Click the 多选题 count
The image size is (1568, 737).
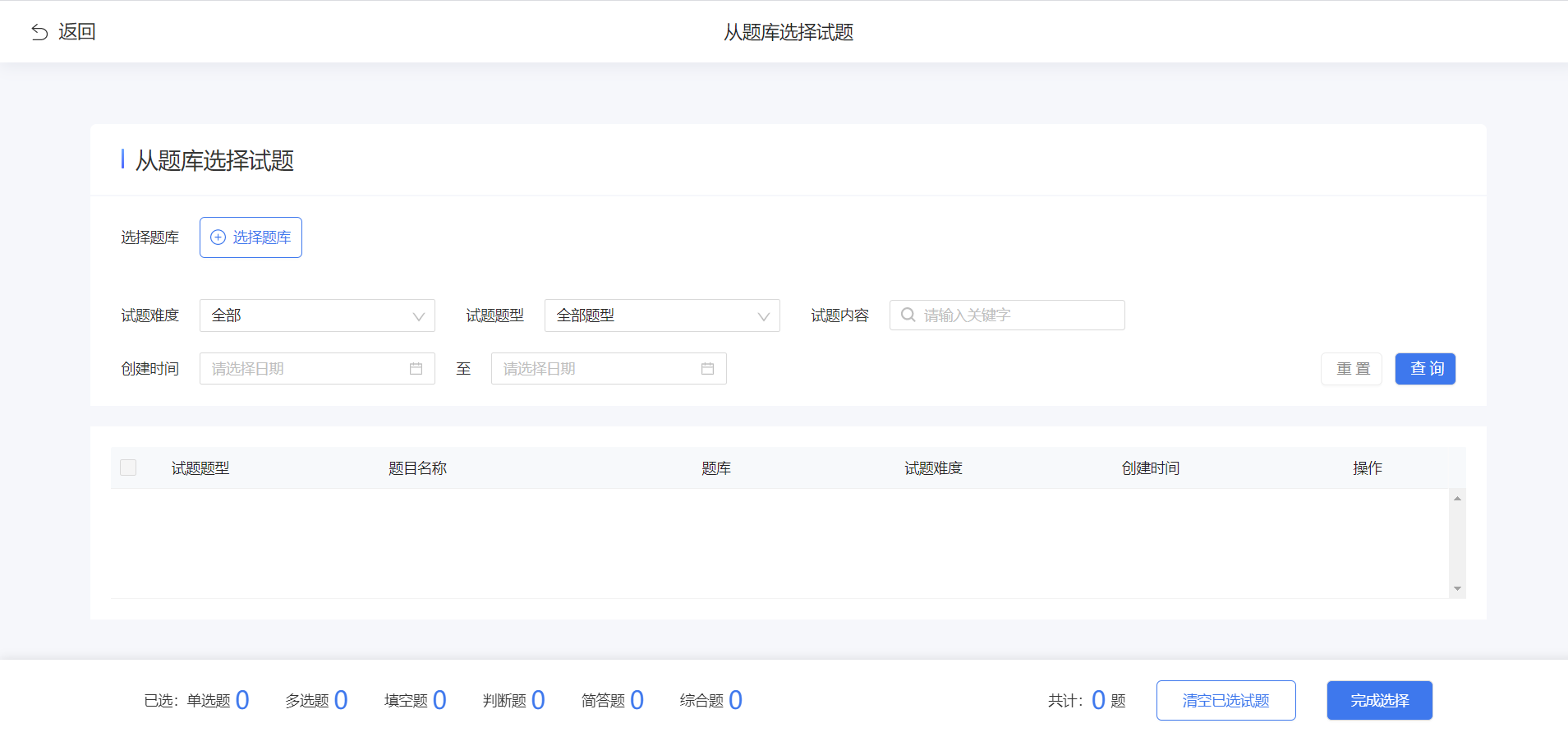pyautogui.click(x=341, y=700)
